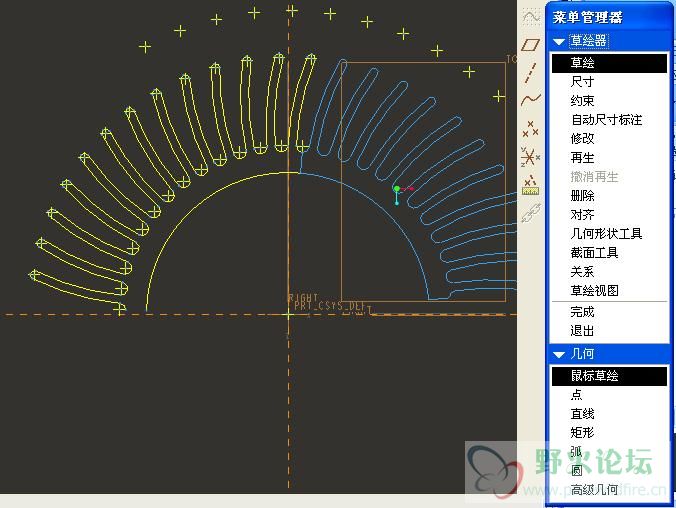Choose 直线 line geometry

click(609, 414)
